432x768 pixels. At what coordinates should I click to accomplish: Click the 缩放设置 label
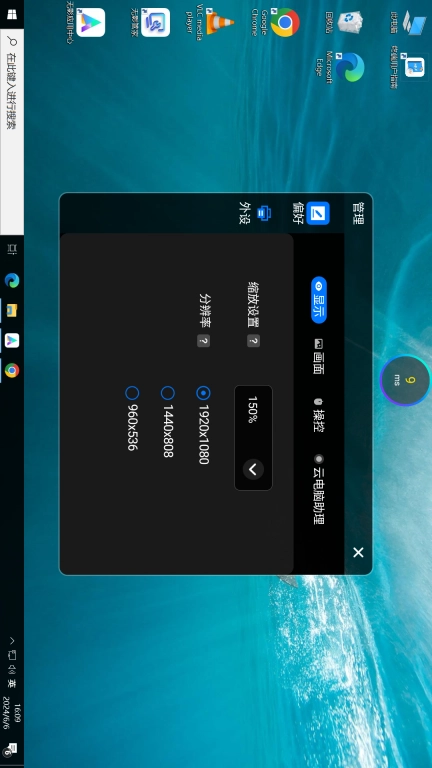[253, 305]
